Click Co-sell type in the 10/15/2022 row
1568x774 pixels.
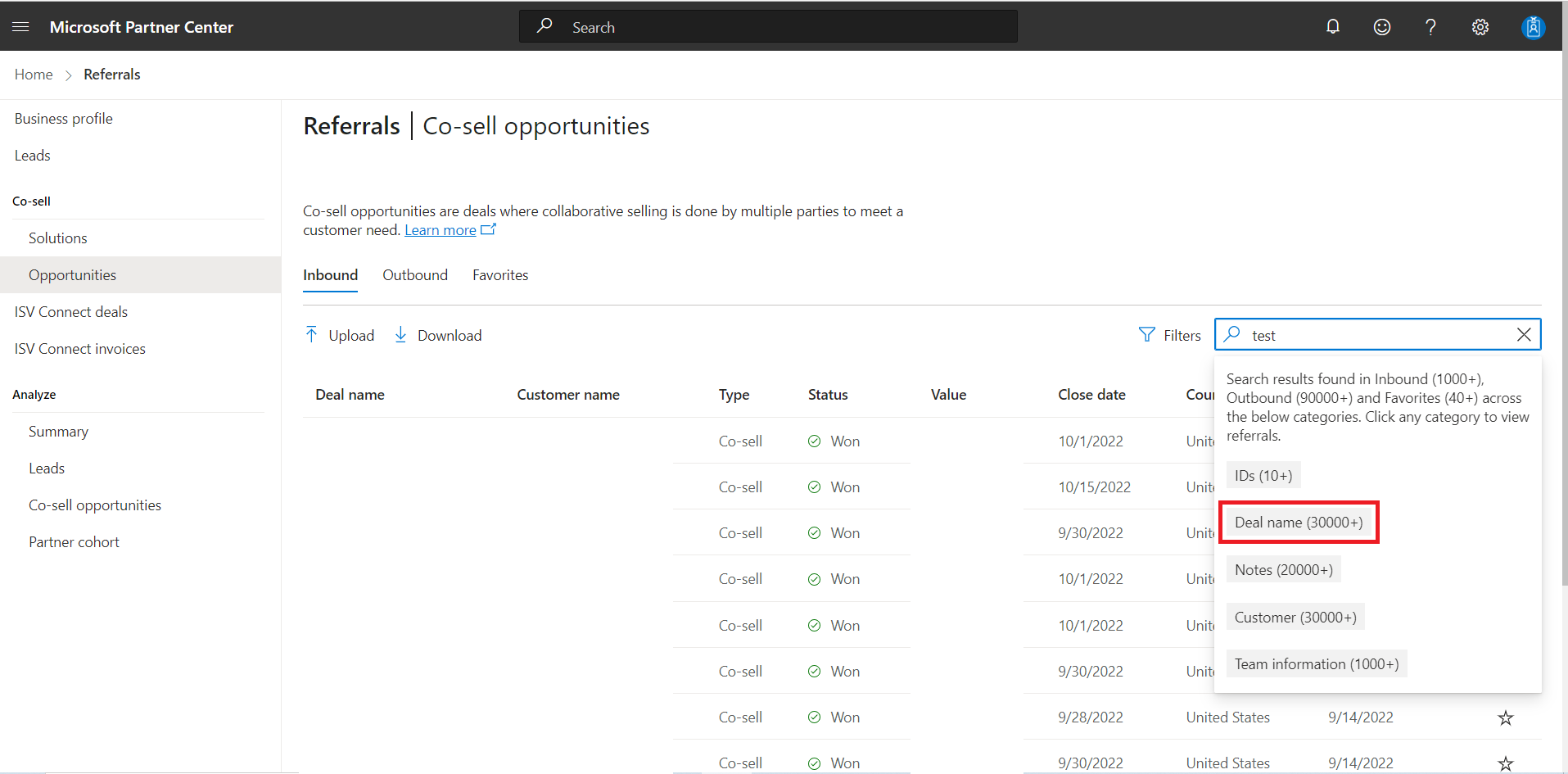[x=741, y=487]
